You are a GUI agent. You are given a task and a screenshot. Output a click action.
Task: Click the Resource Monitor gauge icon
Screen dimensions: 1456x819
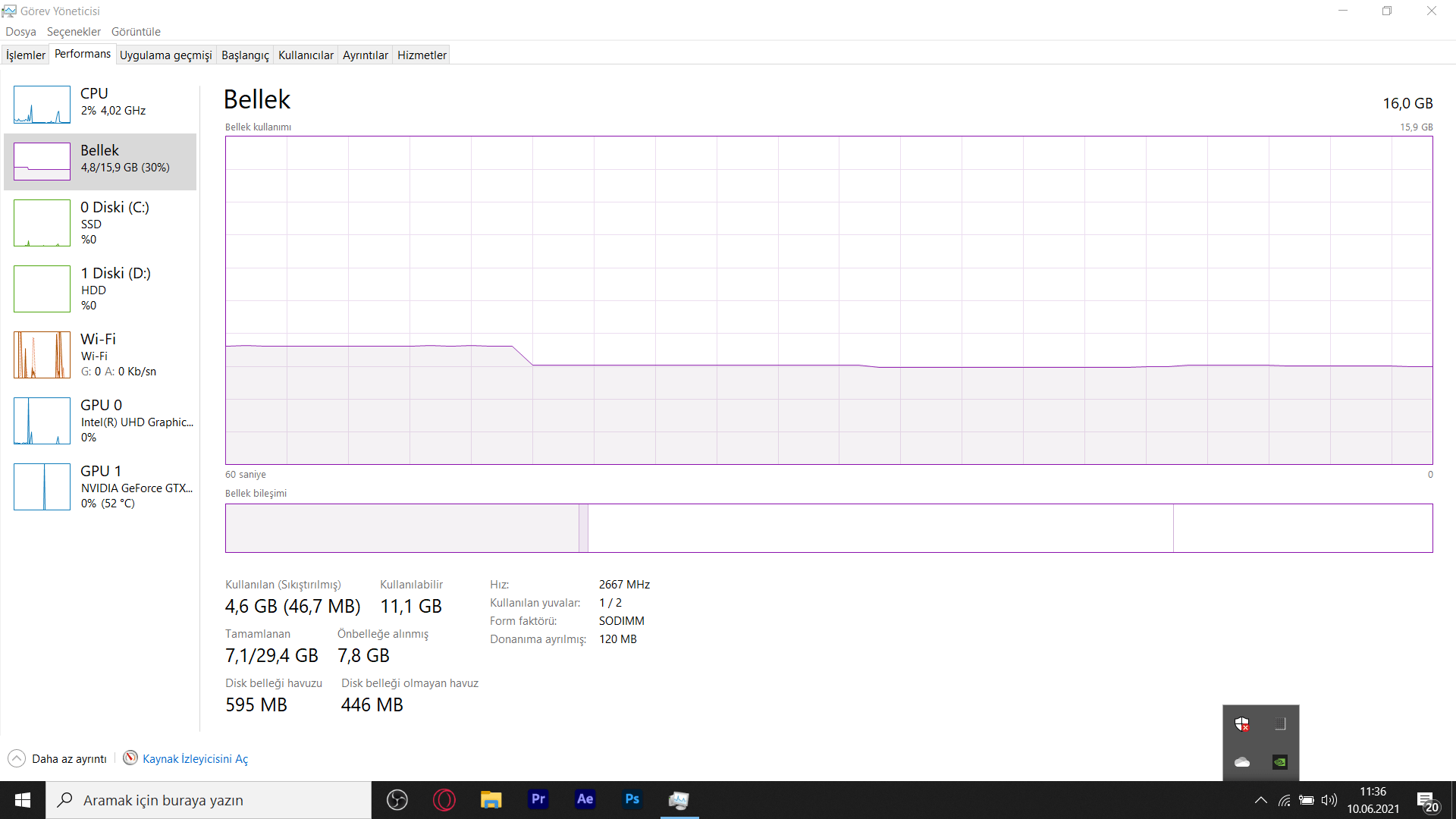130,758
